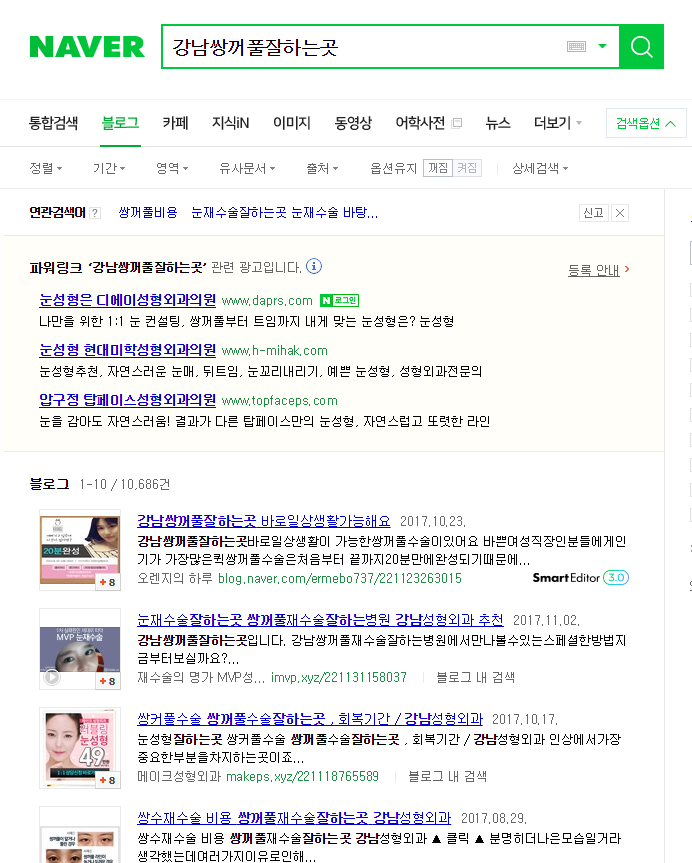Click the 눈성형 49 thumbnail

point(80,748)
